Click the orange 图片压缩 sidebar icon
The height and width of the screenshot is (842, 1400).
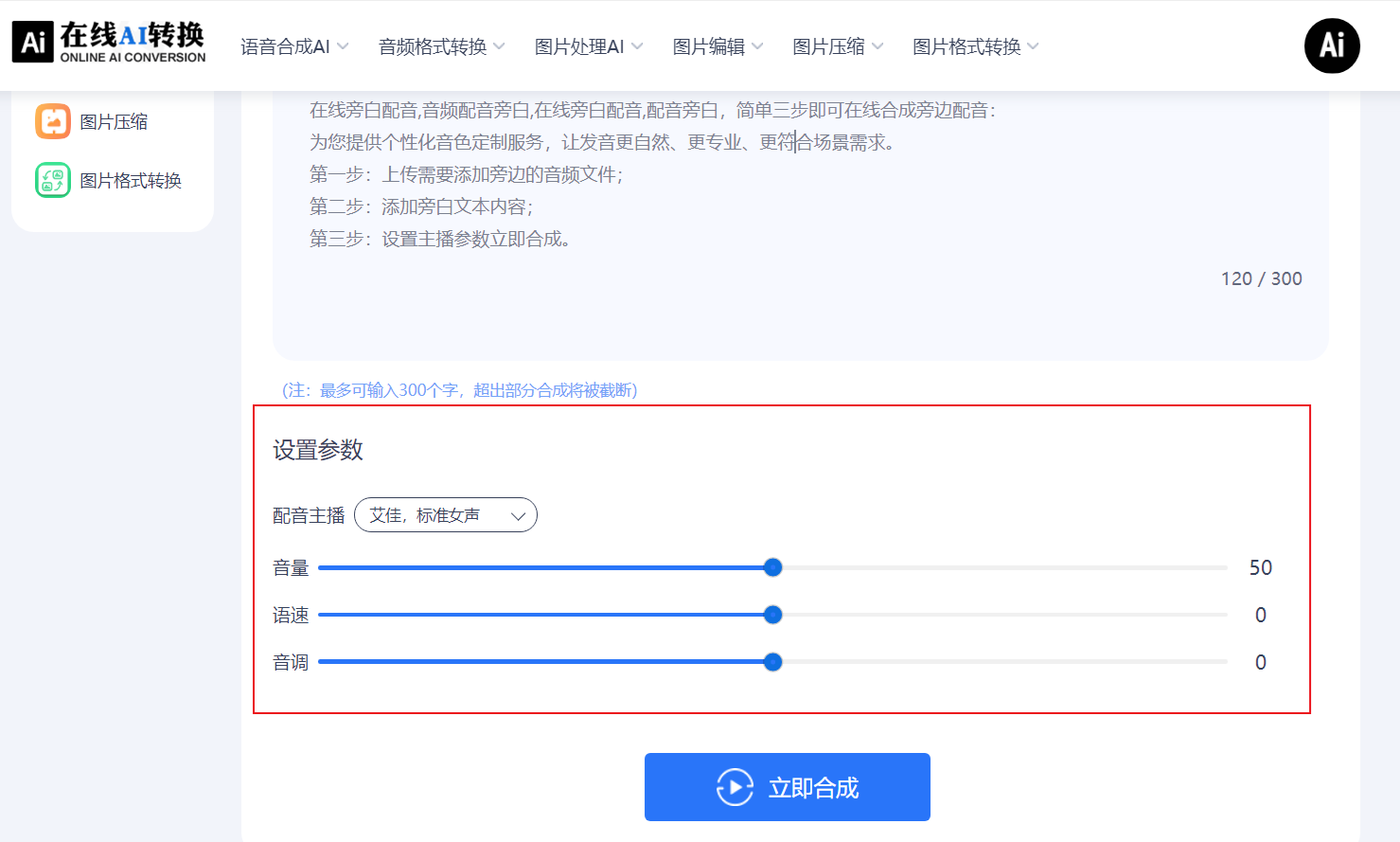pos(53,121)
